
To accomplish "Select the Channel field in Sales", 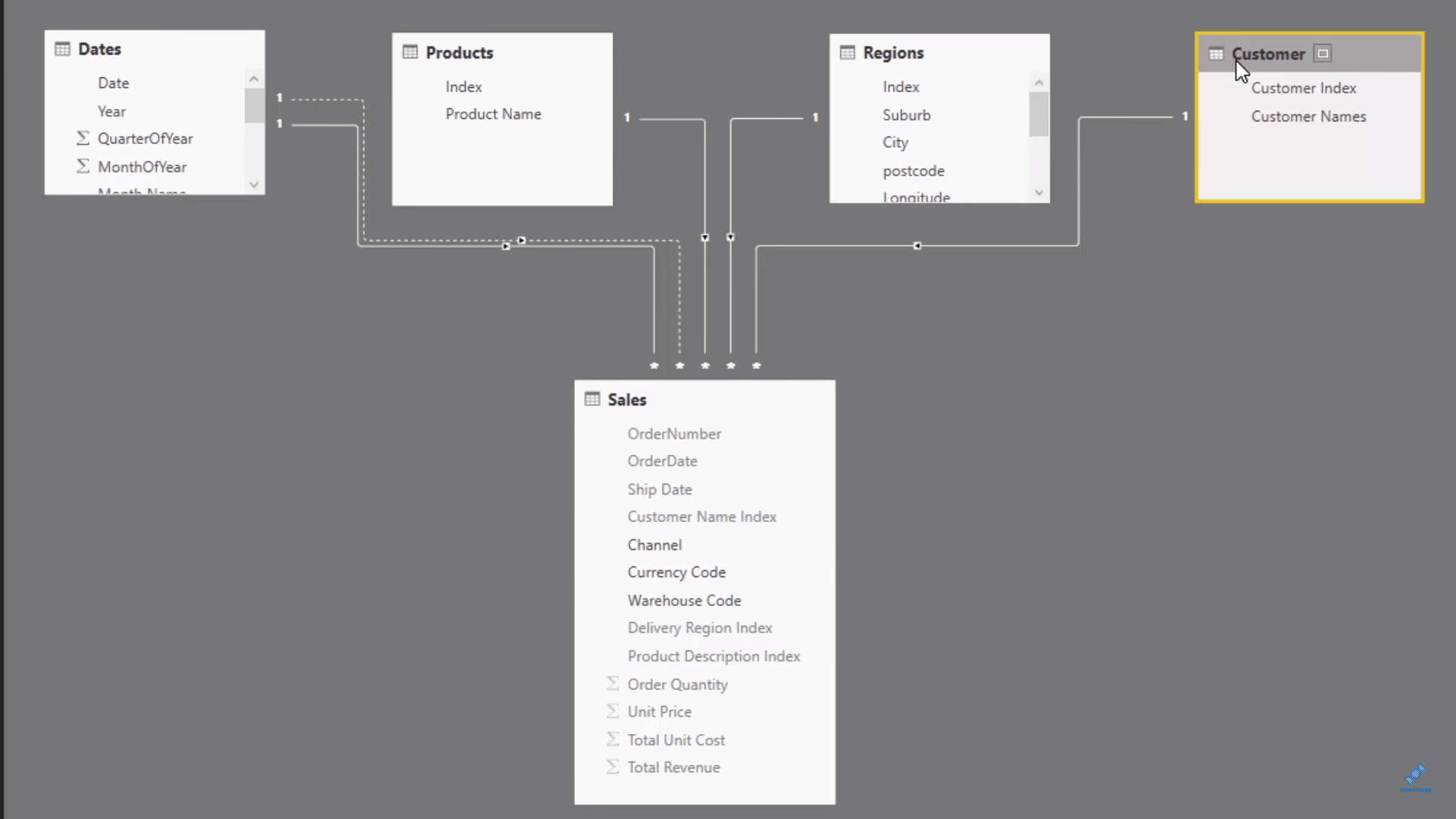I will pos(655,545).
